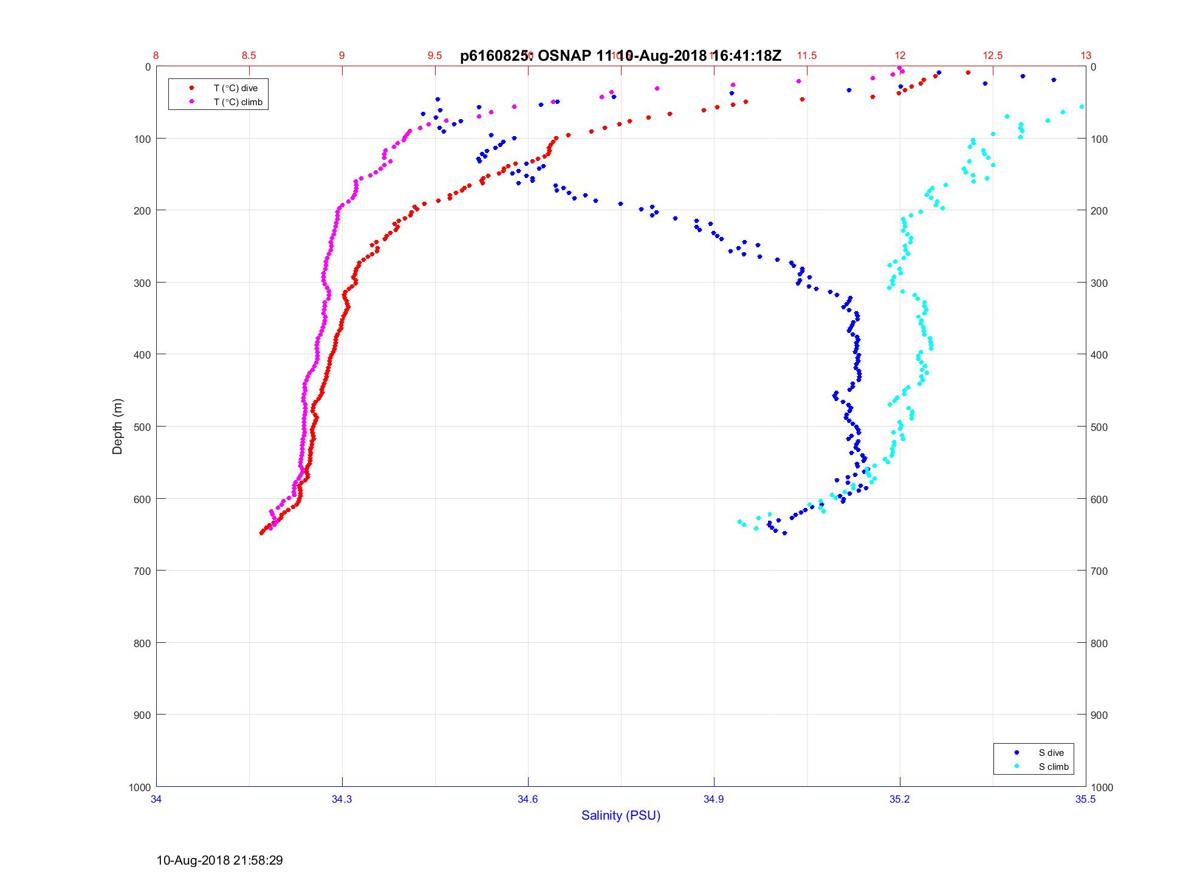Click '500' on the left depth axis
1200x885 pixels.
click(x=141, y=427)
